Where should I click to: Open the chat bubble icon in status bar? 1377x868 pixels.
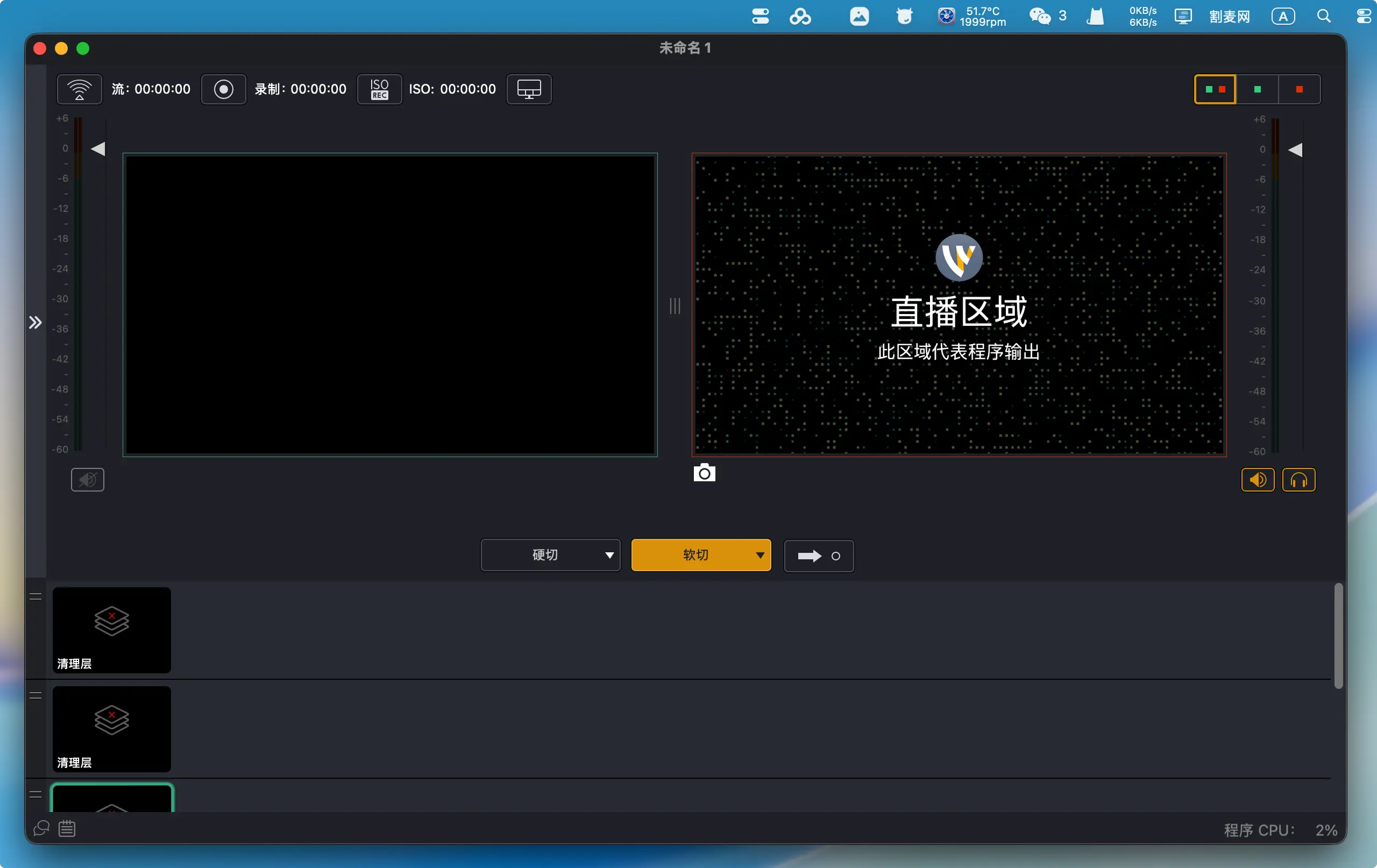click(41, 828)
